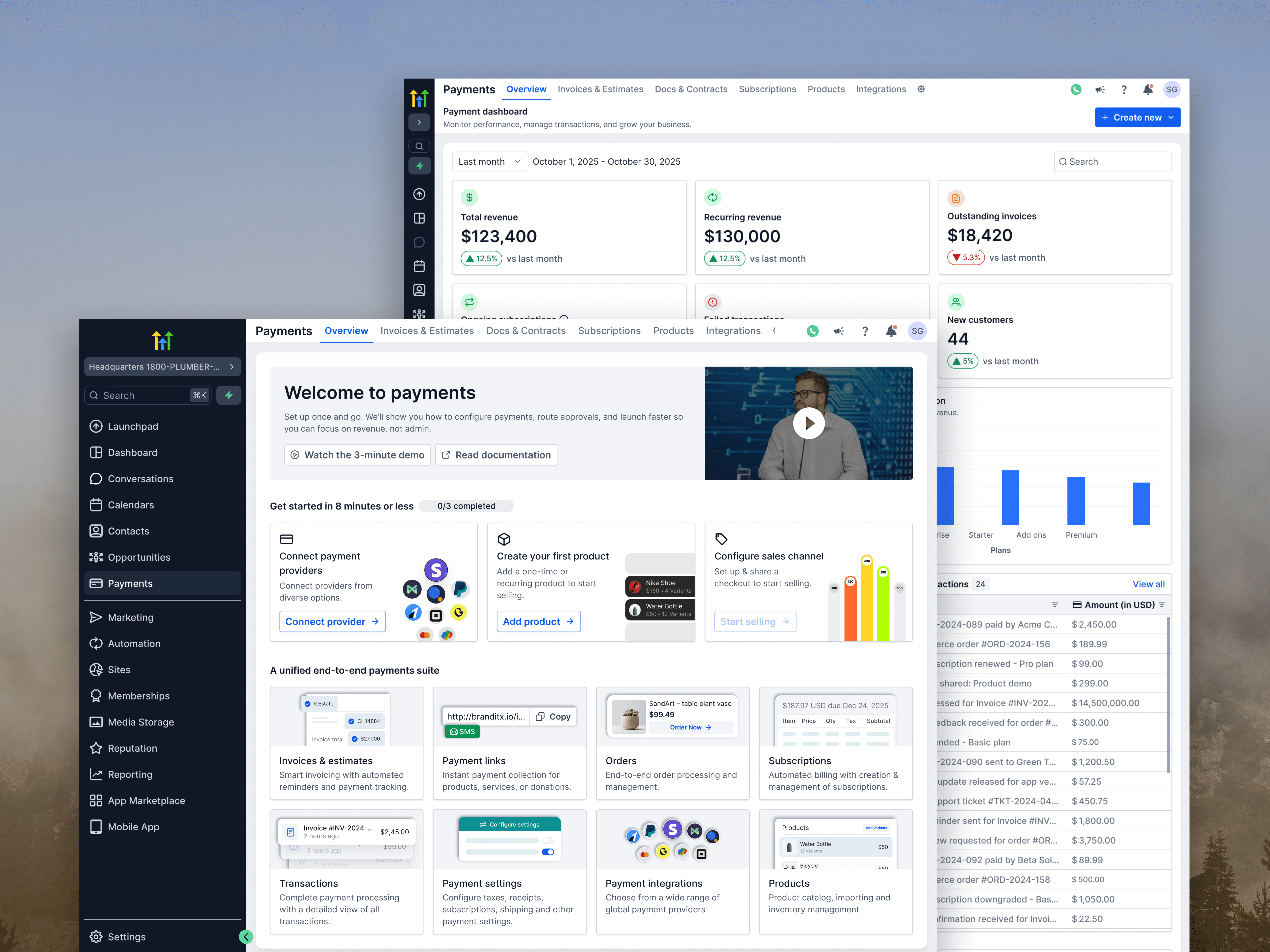Viewport: 1270px width, 952px height.
Task: Expand collapsed sidebar arrow in back window
Action: coord(419,122)
